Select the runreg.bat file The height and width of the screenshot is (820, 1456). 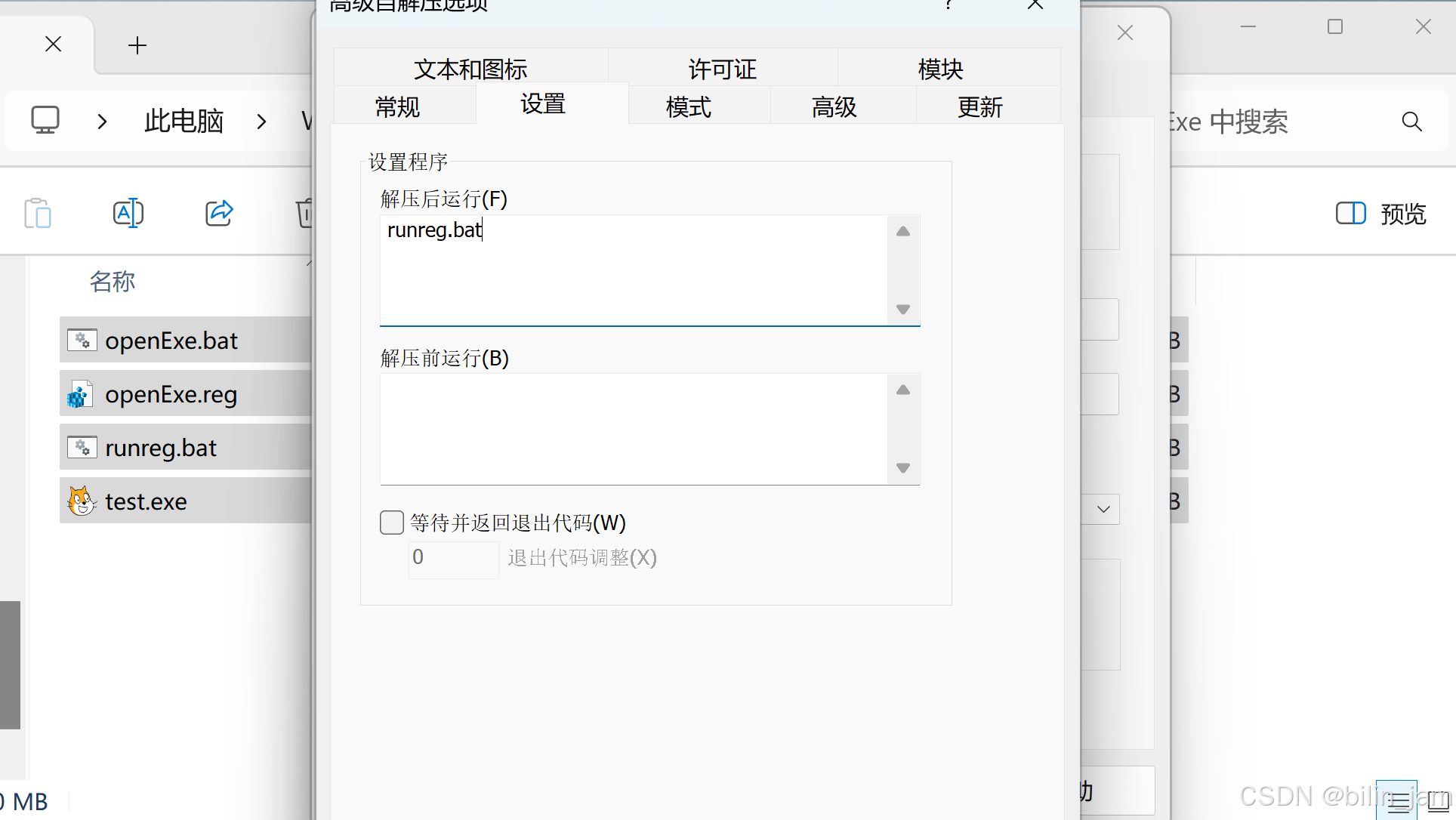click(161, 448)
